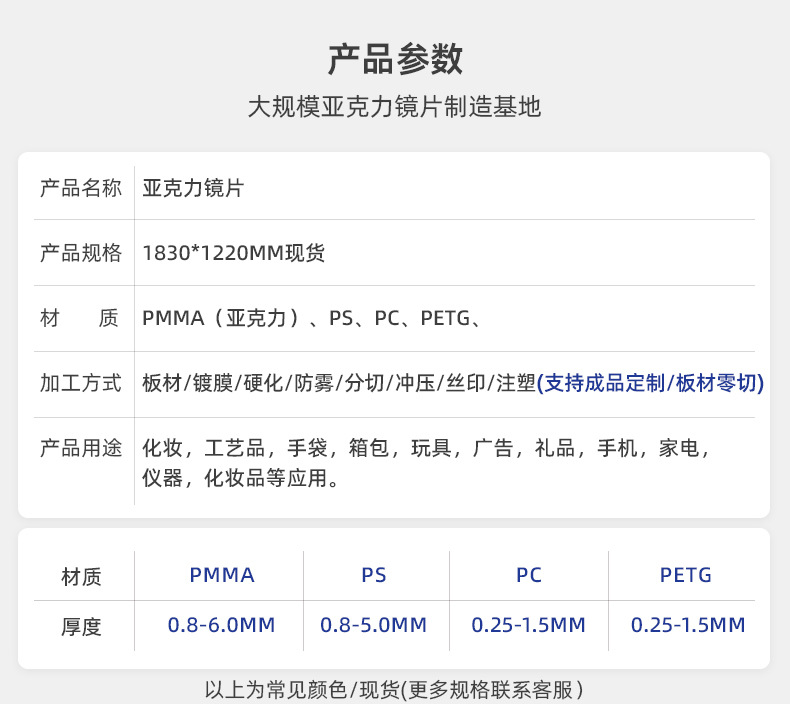Select the PMMA thickness '0.8-6.0MM'
This screenshot has width=790, height=704.
[221, 625]
